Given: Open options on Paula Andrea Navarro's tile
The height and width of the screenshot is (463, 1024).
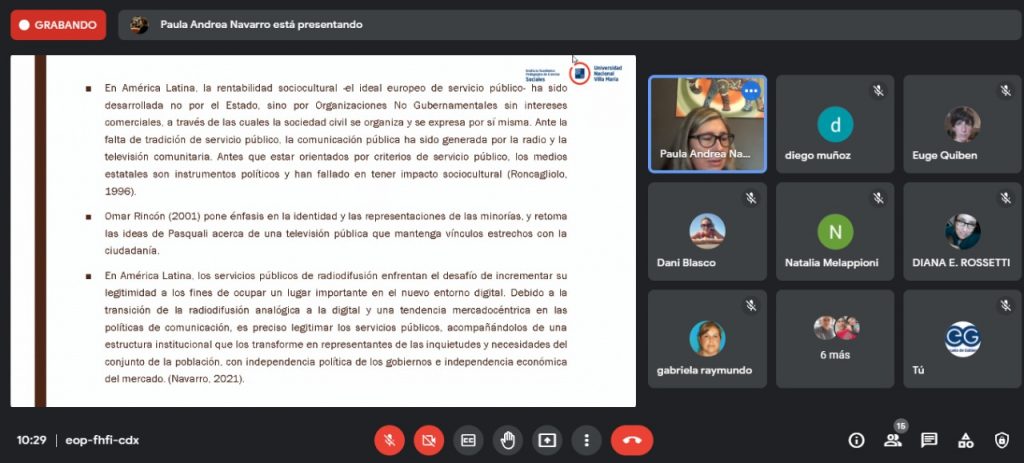Looking at the screenshot, I should (x=750, y=91).
